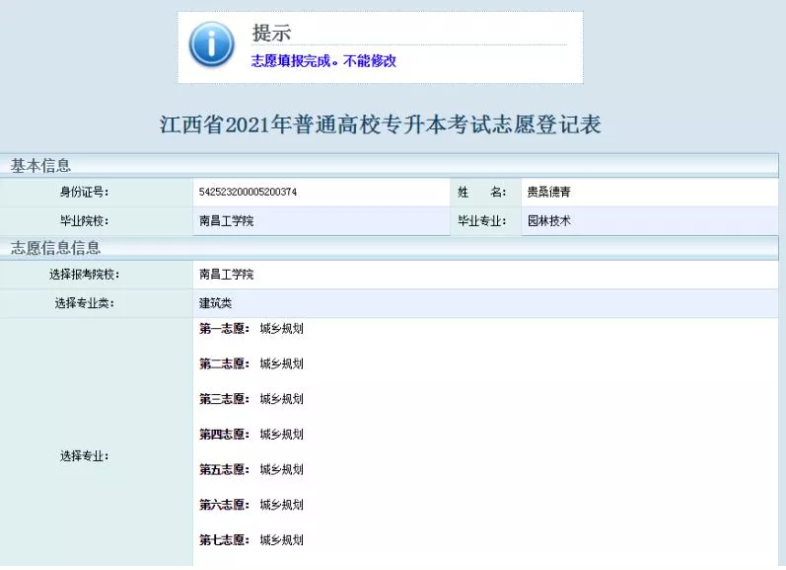Image resolution: width=786 pixels, height=570 pixels.
Task: Choose the 第五志愿 major entry
Action: tap(251, 469)
